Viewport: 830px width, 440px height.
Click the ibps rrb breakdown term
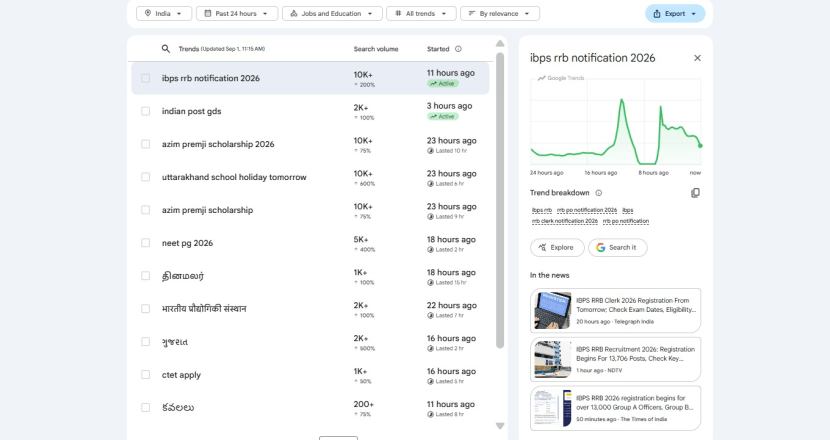(x=542, y=210)
